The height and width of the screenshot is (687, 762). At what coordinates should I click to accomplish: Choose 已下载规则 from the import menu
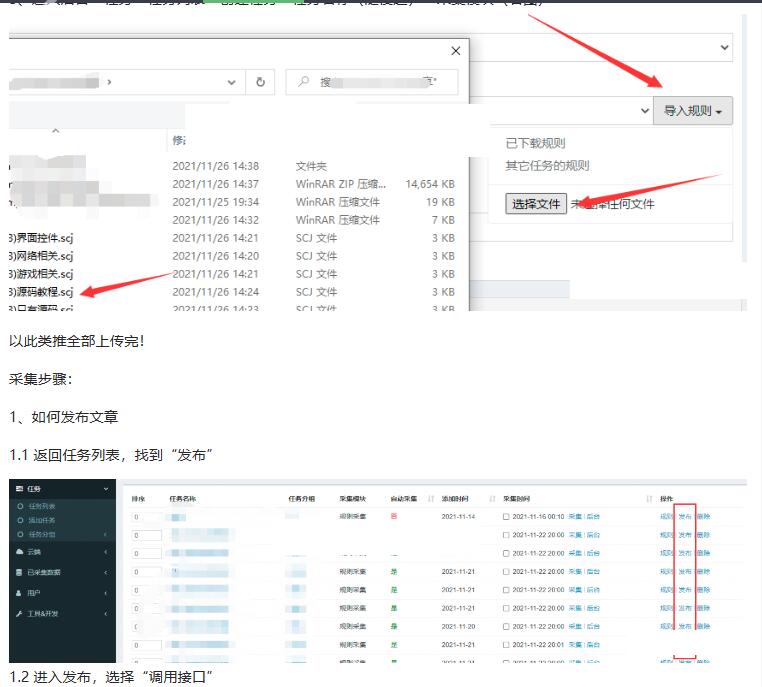tap(535, 143)
